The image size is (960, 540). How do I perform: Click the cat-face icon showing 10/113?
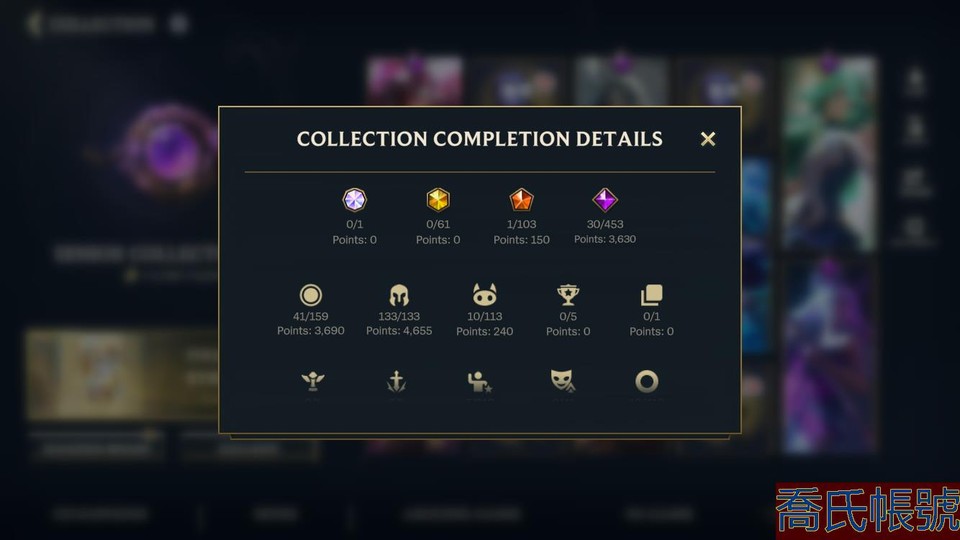(x=484, y=294)
